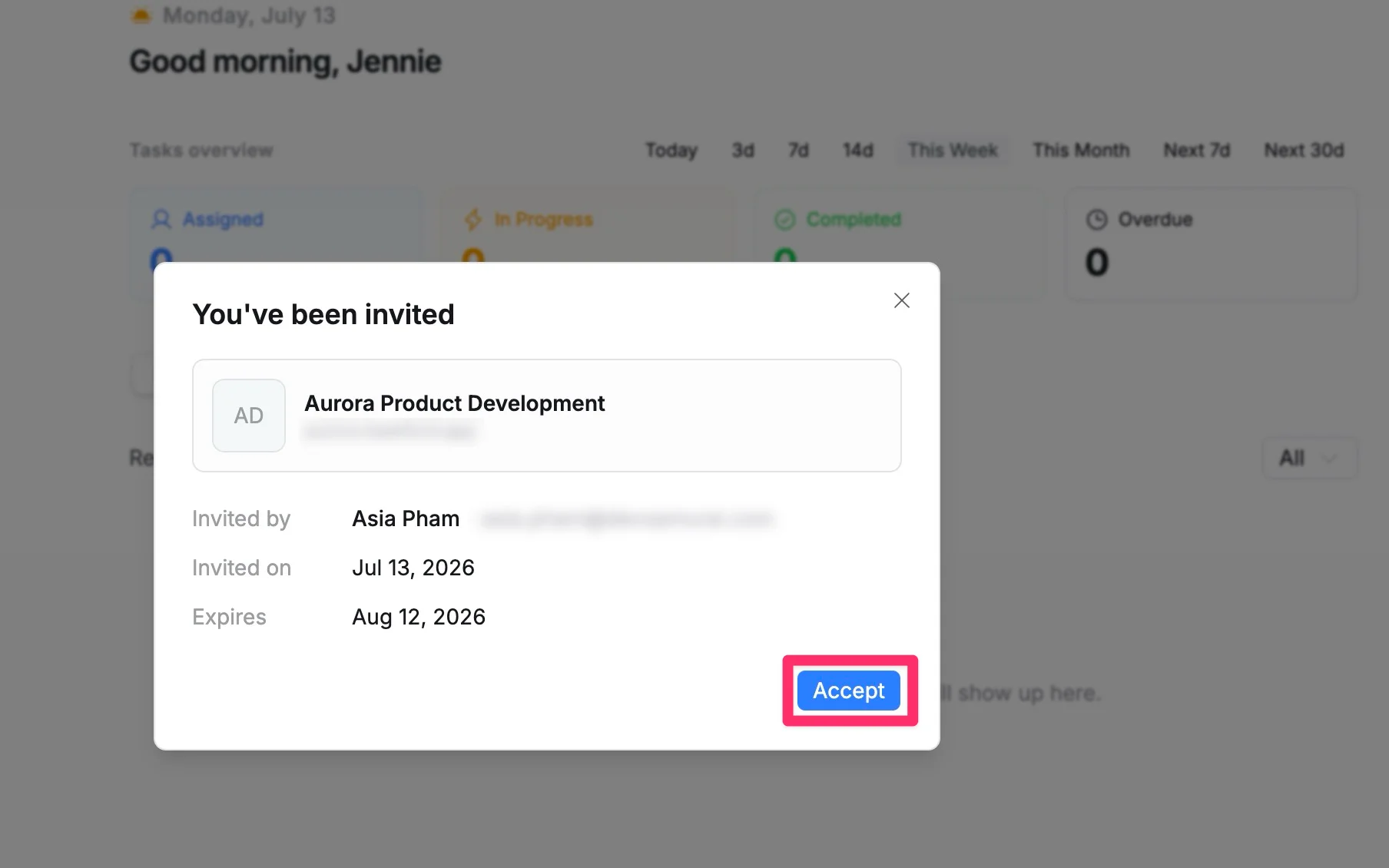Click the Assigned person icon
The height and width of the screenshot is (868, 1389).
coord(161,220)
